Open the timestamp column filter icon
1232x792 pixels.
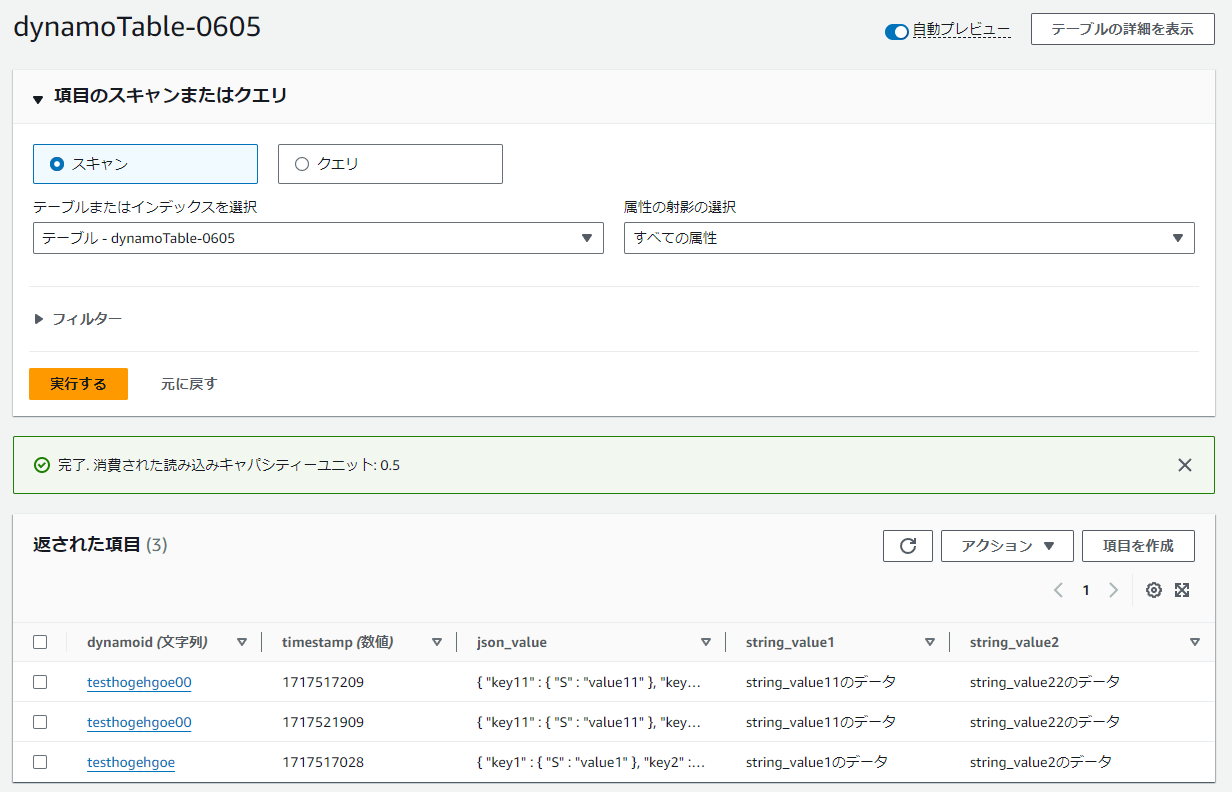pos(435,641)
